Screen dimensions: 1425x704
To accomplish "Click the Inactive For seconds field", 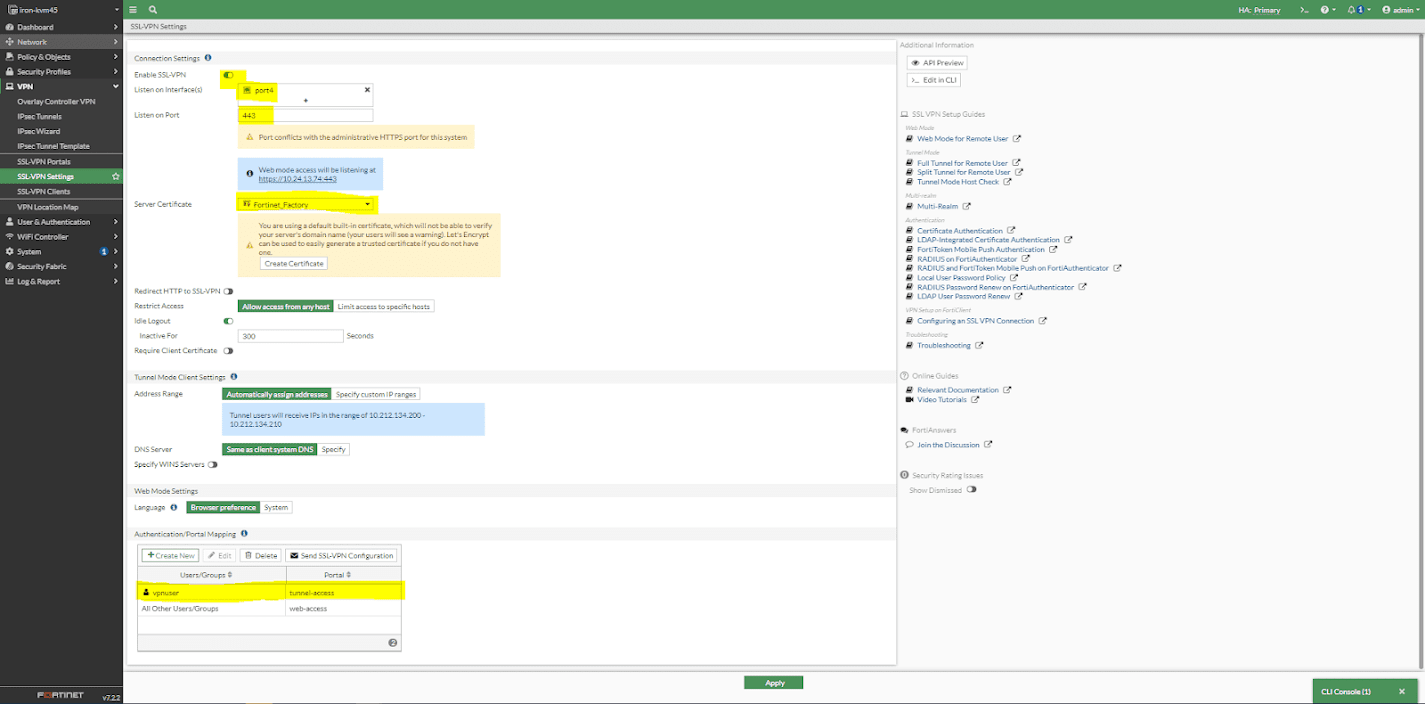I will (x=290, y=337).
